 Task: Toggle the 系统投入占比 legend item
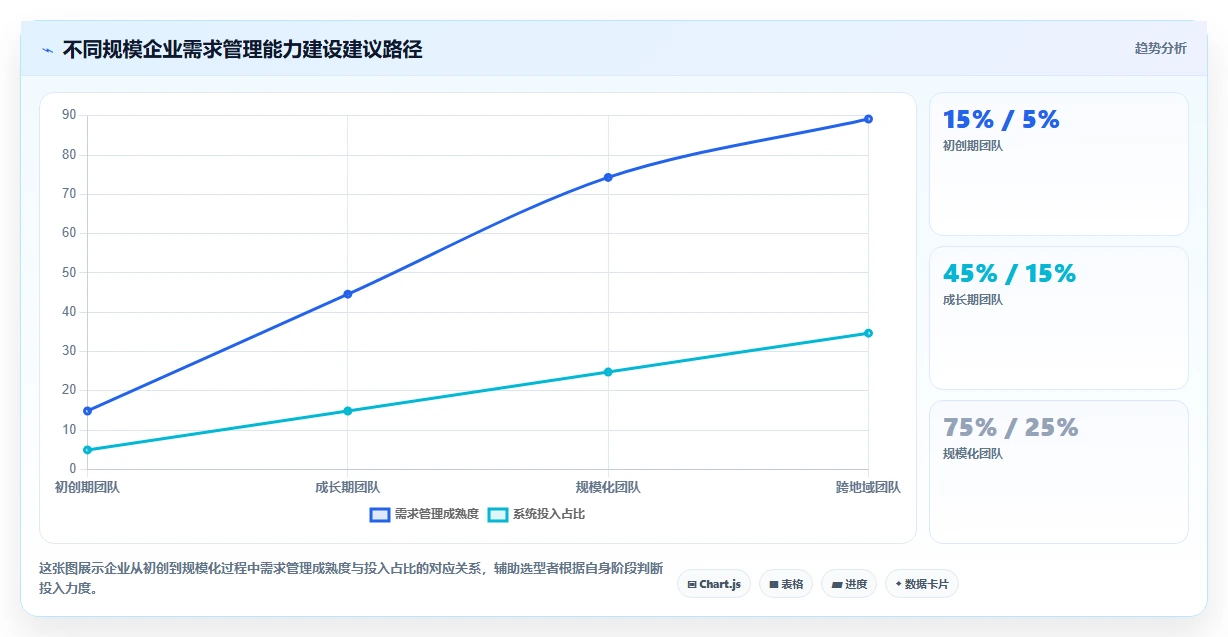[536, 514]
